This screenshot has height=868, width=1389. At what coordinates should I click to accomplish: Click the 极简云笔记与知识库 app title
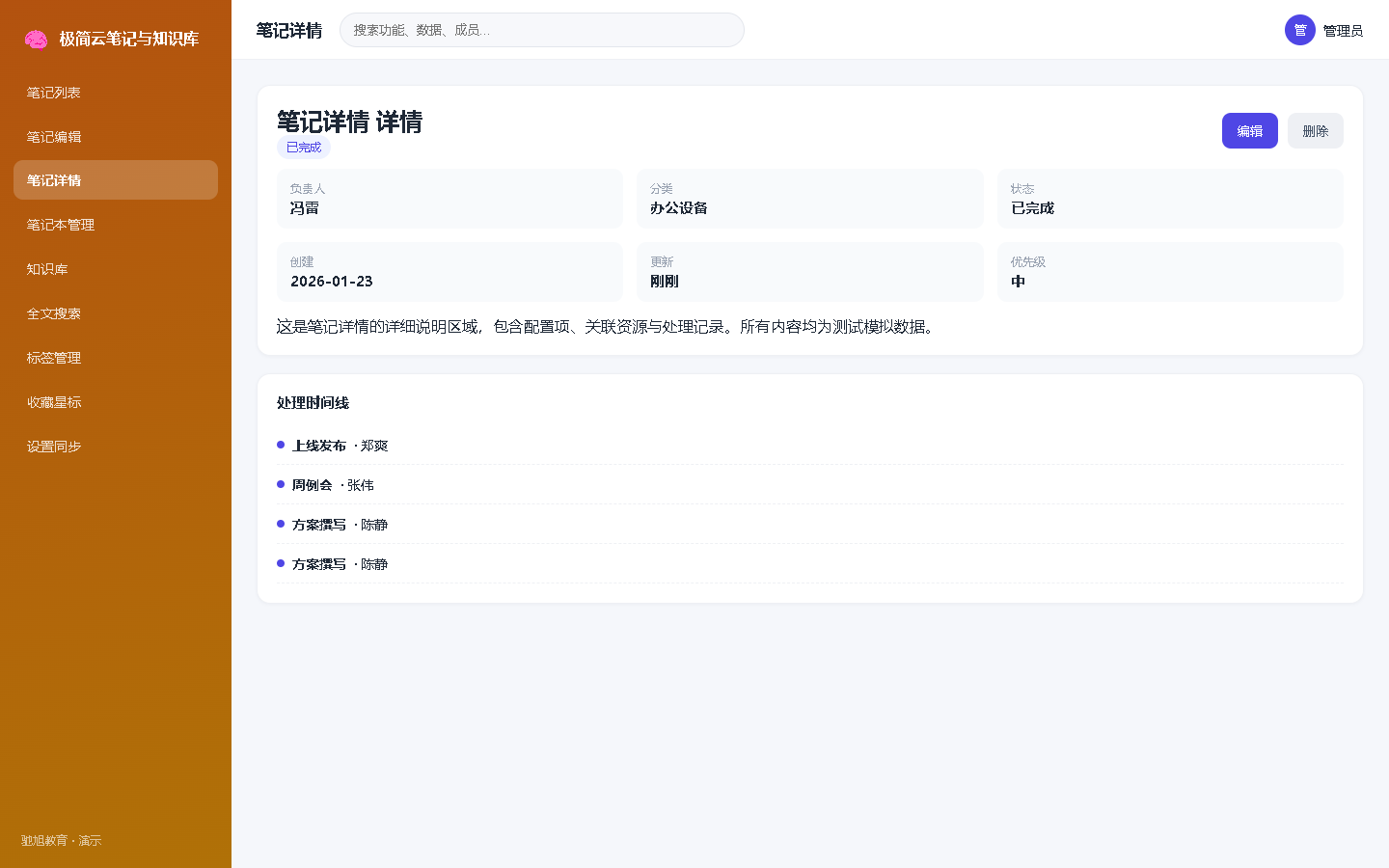[129, 39]
